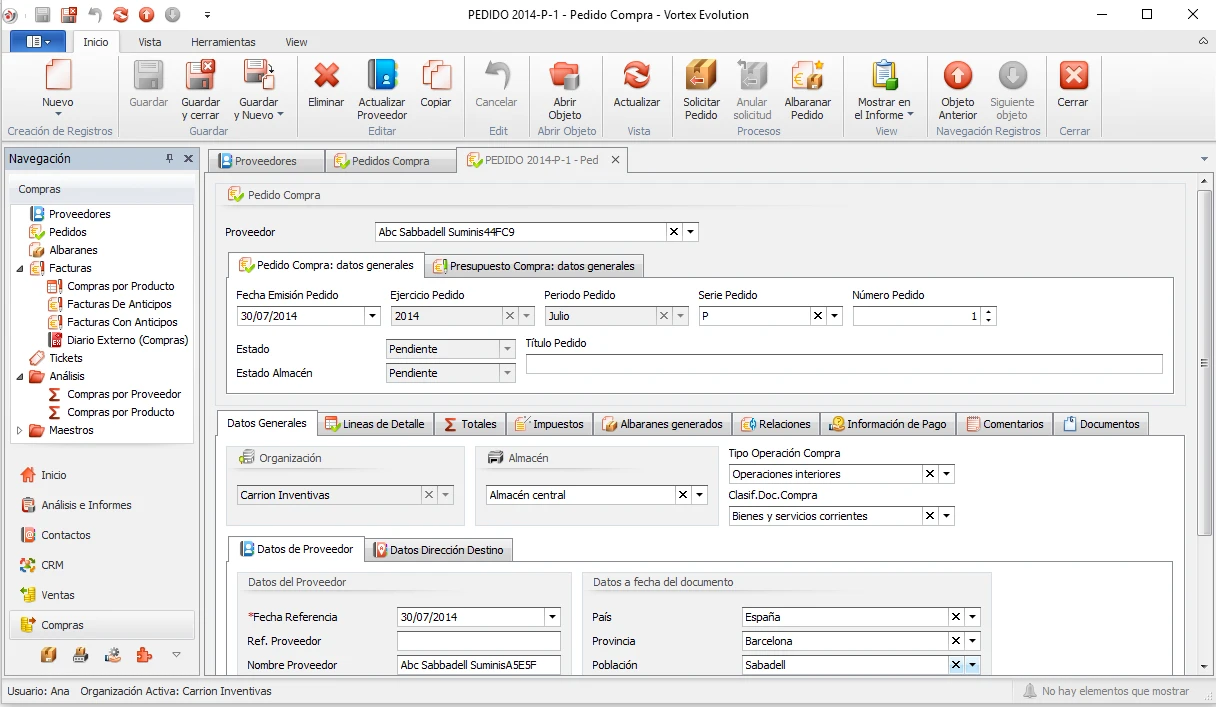1216x707 pixels.
Task: Increase Número Pedido with up spinner
Action: click(x=989, y=311)
